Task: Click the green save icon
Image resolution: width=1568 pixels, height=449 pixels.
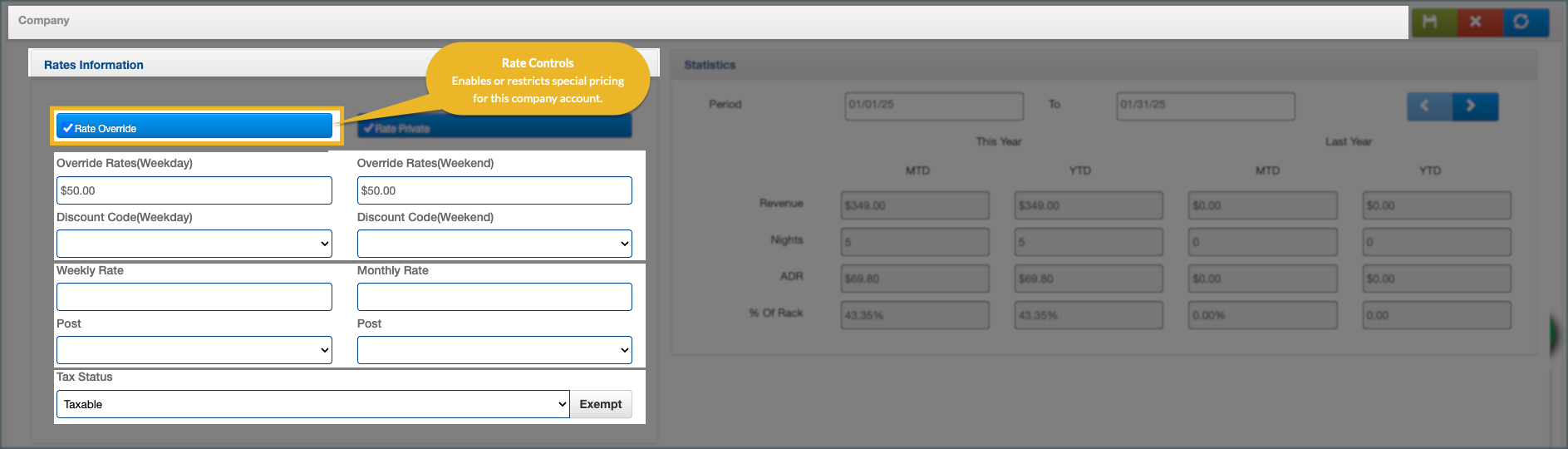Action: pyautogui.click(x=1430, y=22)
